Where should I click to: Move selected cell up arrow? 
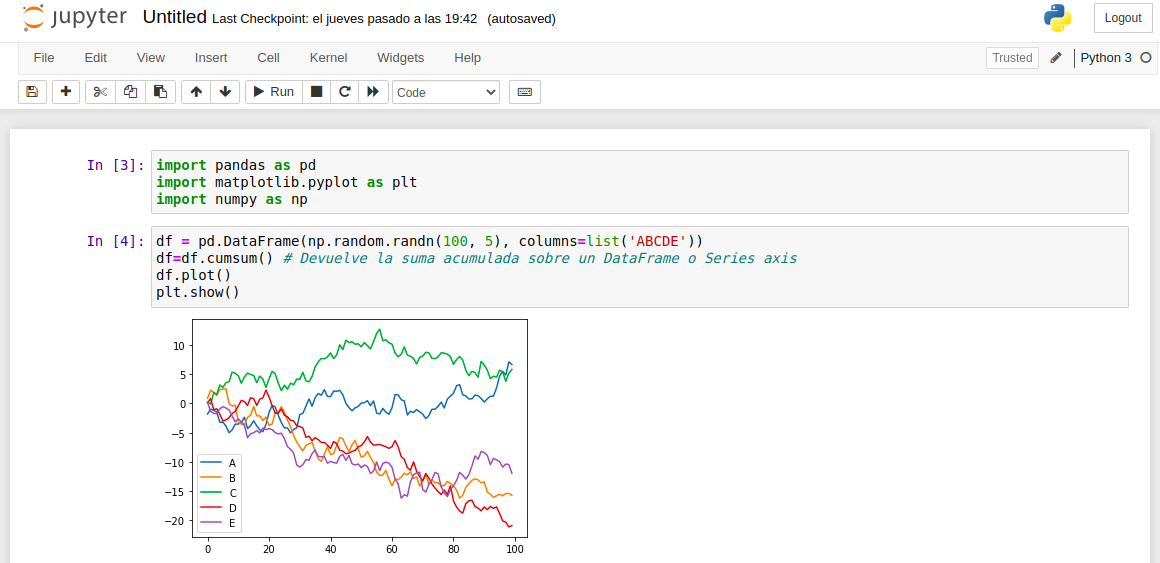(196, 92)
